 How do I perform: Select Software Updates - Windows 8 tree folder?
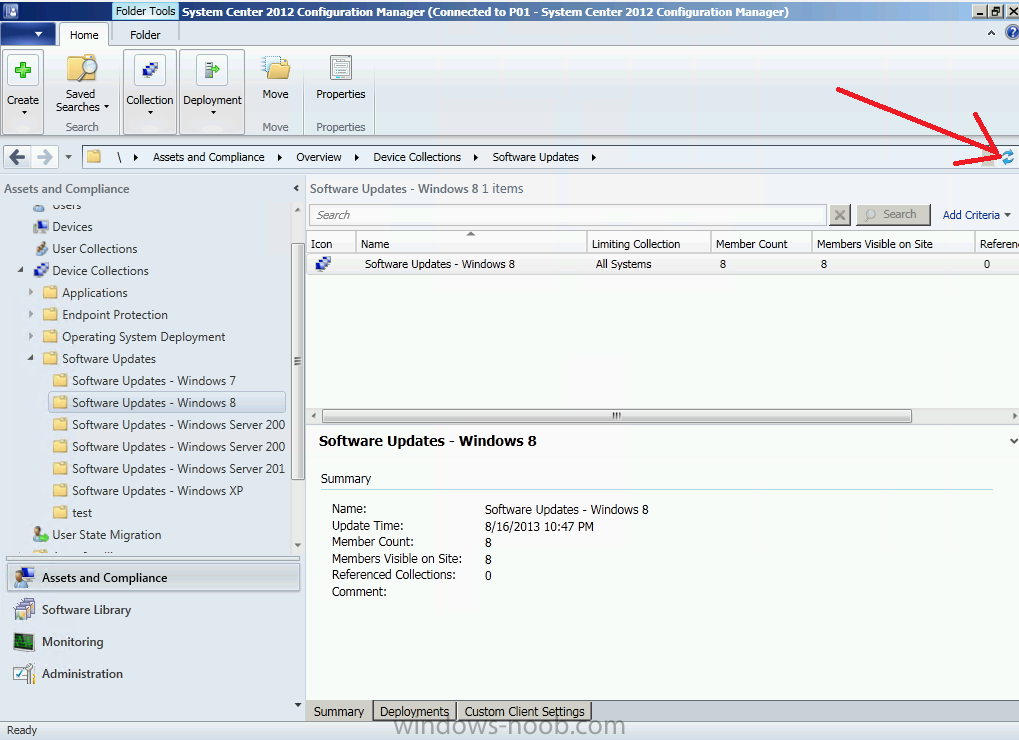click(x=166, y=403)
